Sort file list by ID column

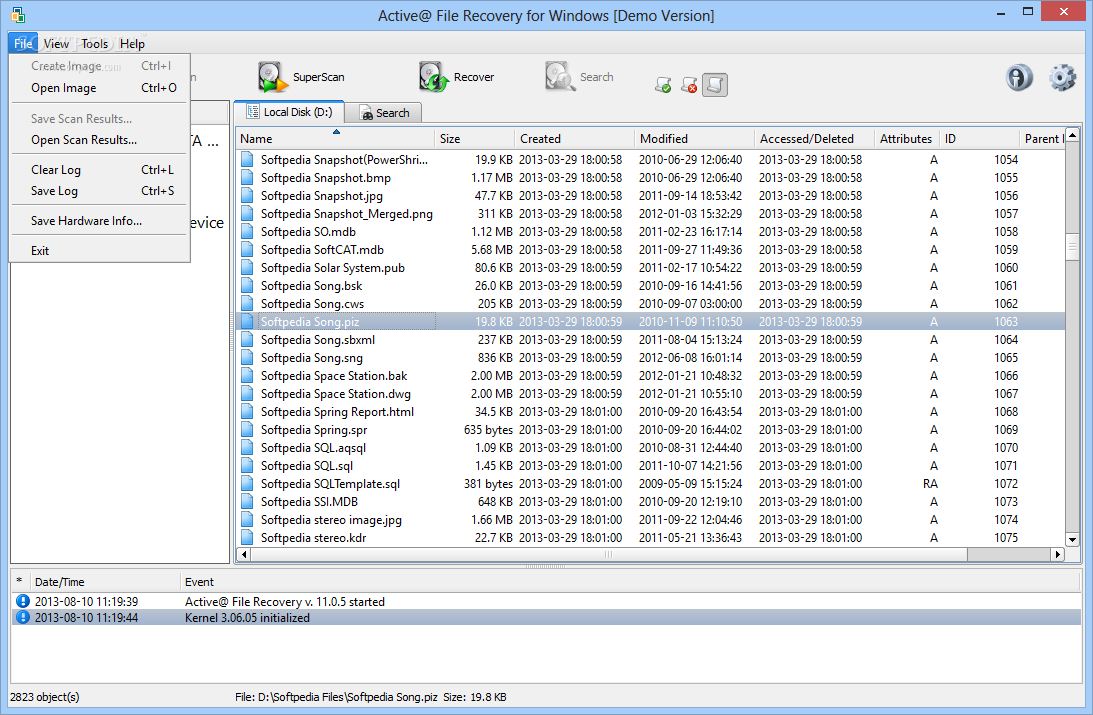[979, 139]
